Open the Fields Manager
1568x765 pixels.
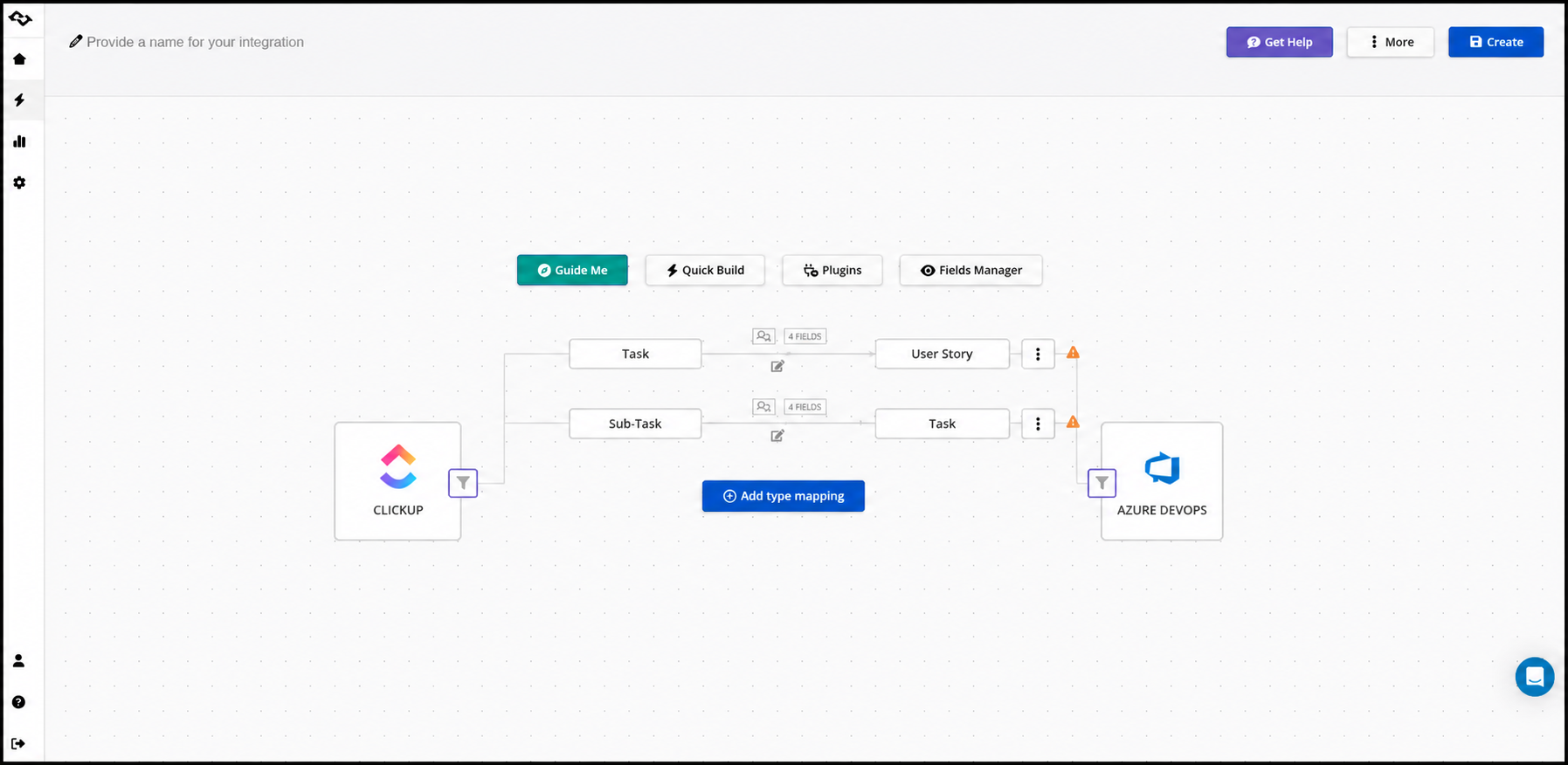pos(971,270)
